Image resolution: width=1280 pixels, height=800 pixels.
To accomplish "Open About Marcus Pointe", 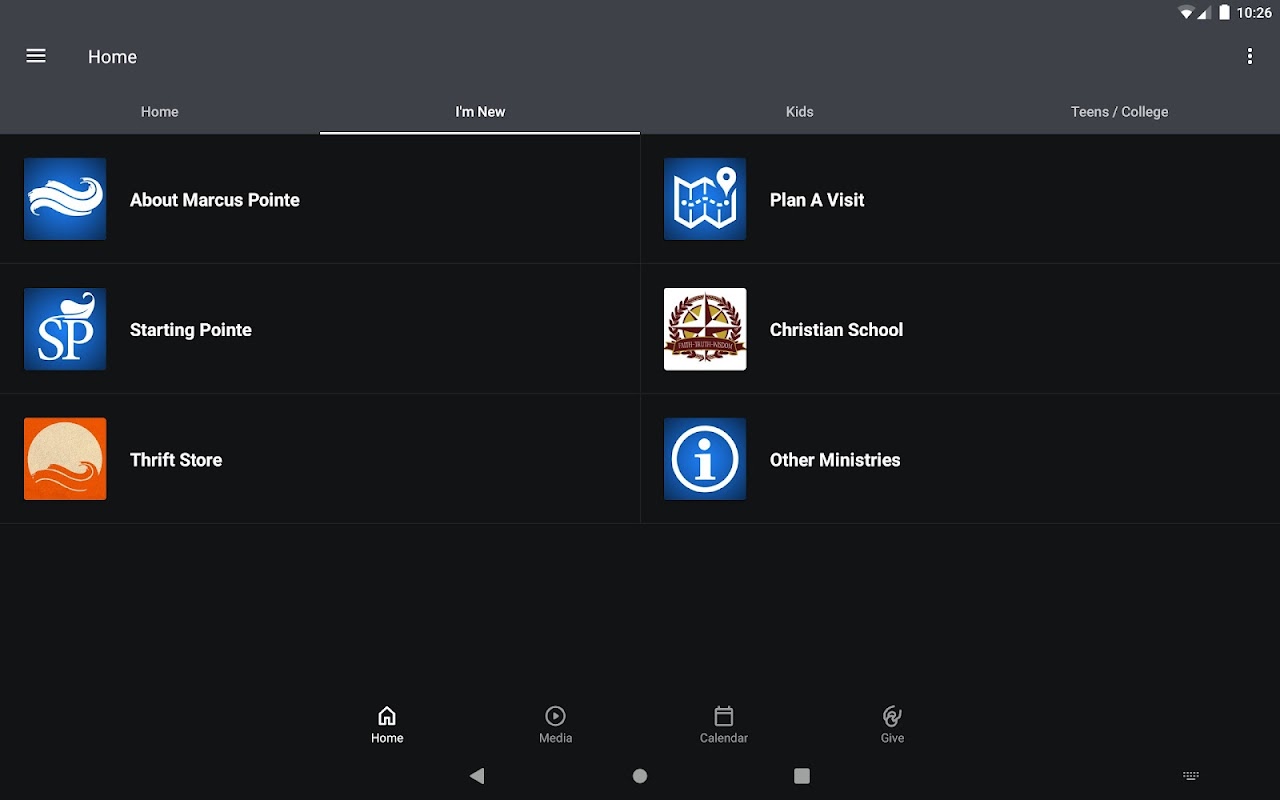I will pyautogui.click(x=320, y=199).
